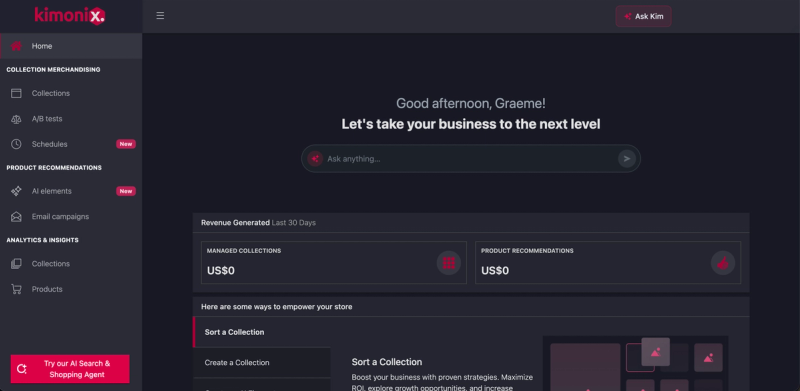The height and width of the screenshot is (391, 800).
Task: Click the send arrow in Ask anything box
Action: point(627,159)
